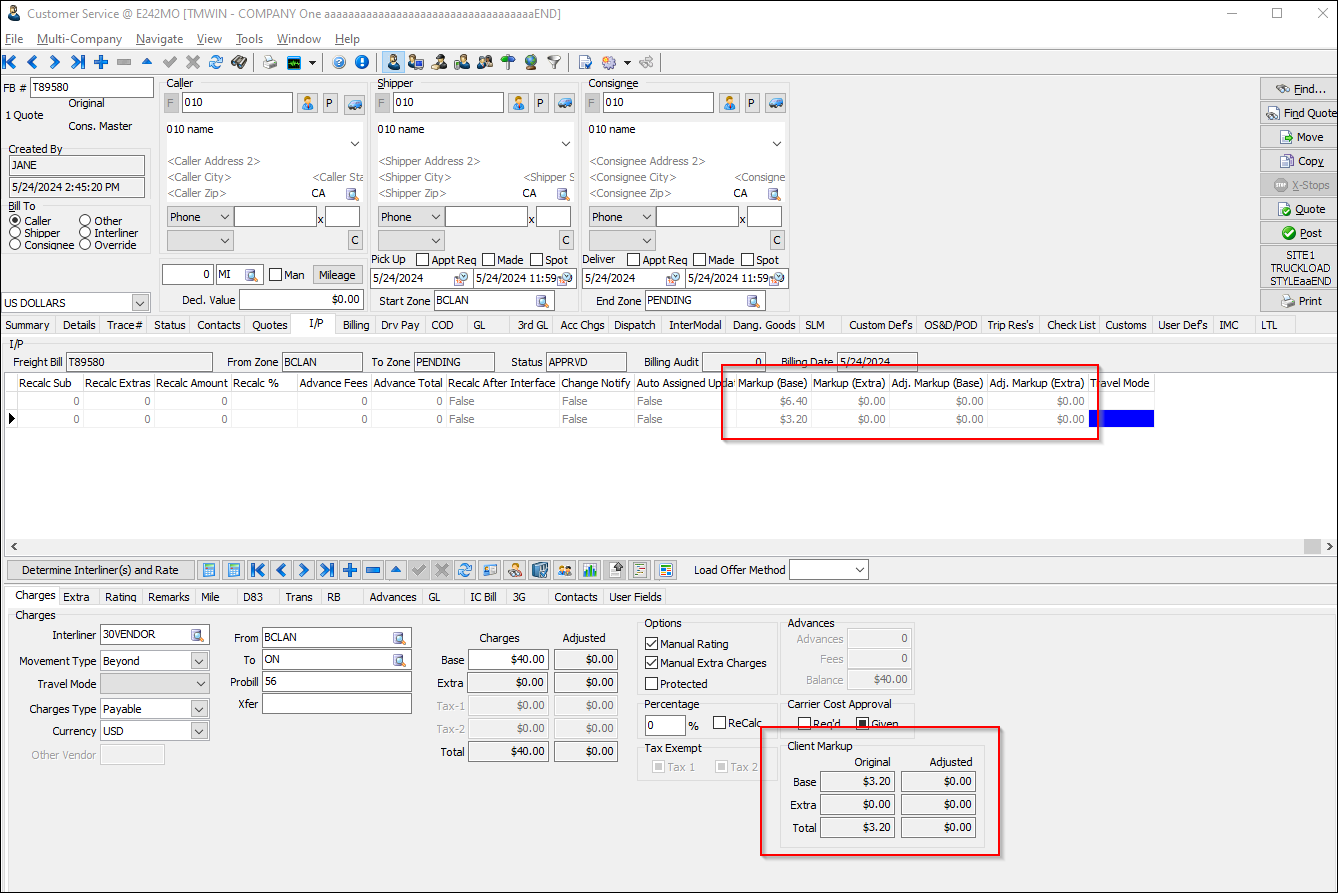Click the Find Quote button

(1298, 113)
